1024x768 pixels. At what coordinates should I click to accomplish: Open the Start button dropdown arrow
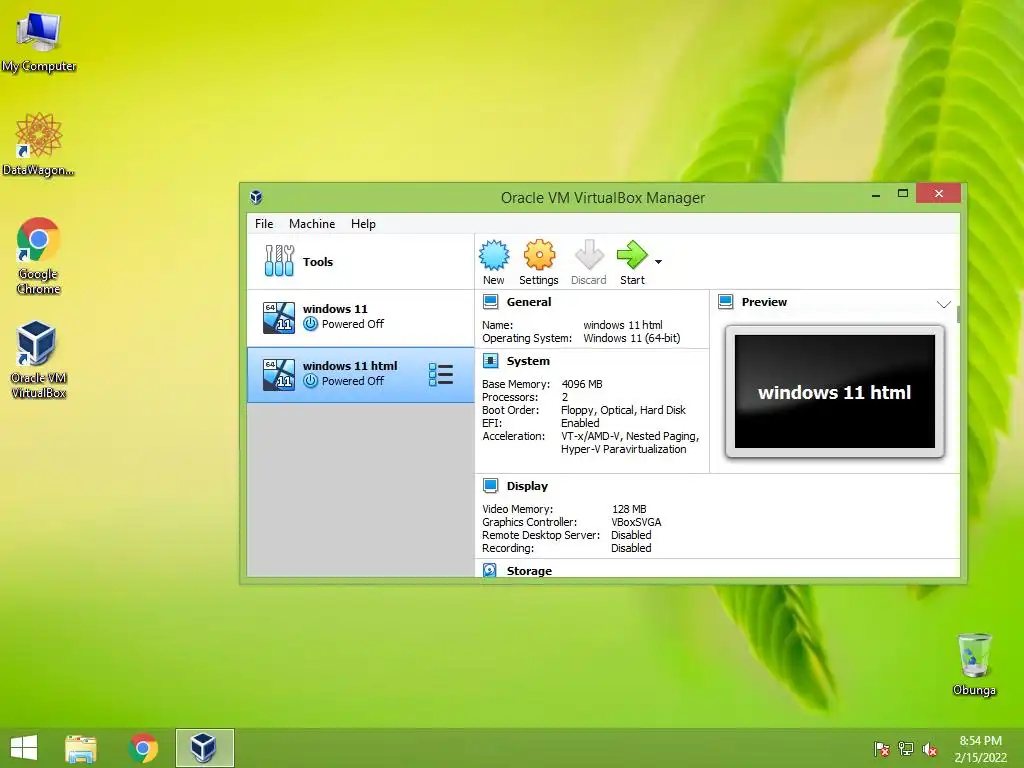pos(658,262)
